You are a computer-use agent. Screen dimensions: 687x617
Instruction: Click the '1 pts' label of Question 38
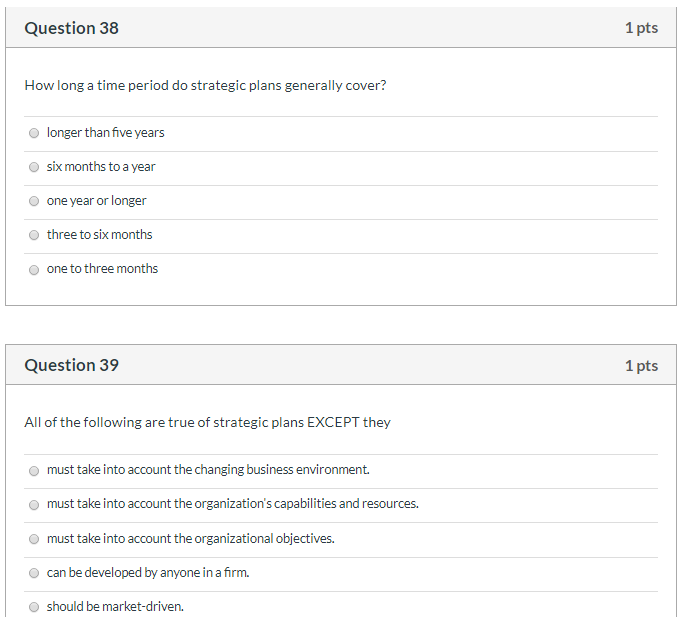tap(641, 28)
